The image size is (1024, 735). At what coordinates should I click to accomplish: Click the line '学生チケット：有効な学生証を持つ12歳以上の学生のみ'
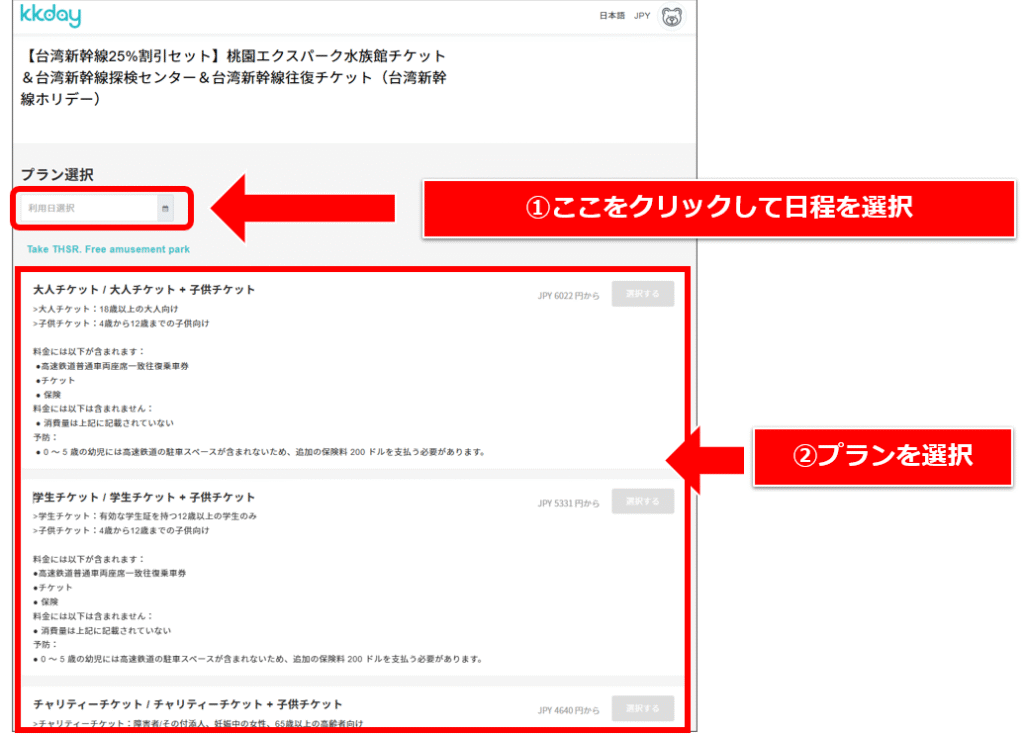click(x=145, y=516)
